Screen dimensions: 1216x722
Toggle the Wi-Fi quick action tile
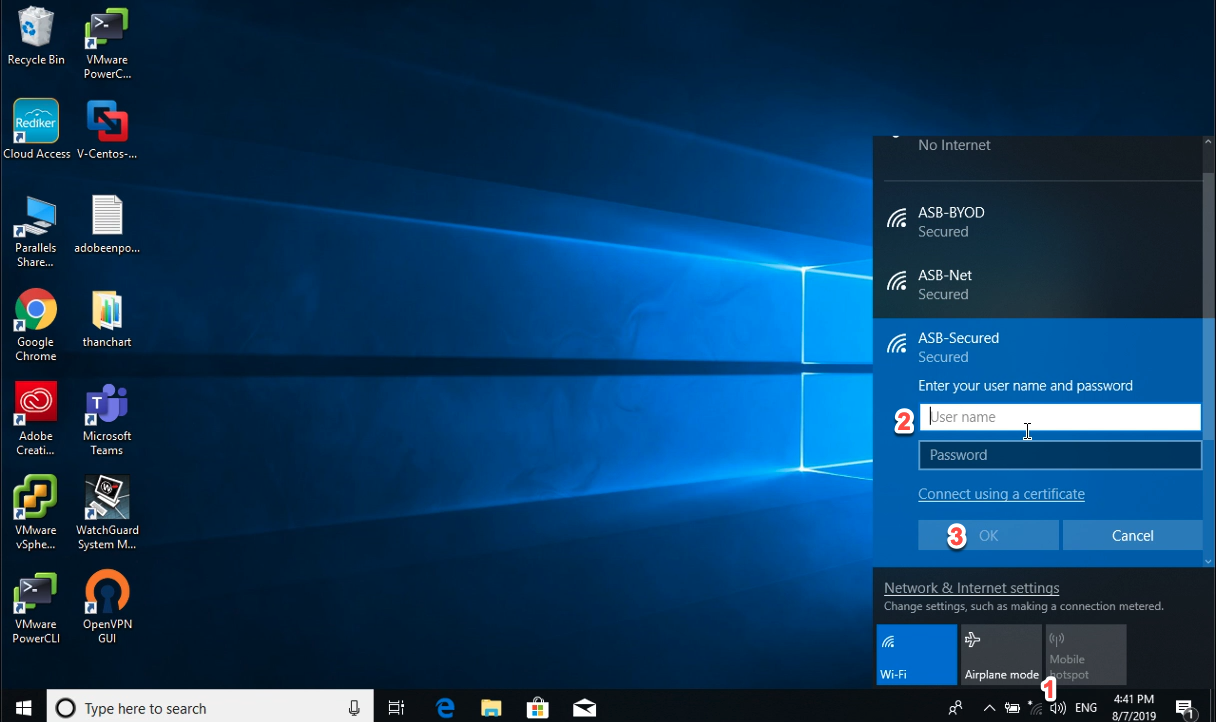click(x=916, y=655)
